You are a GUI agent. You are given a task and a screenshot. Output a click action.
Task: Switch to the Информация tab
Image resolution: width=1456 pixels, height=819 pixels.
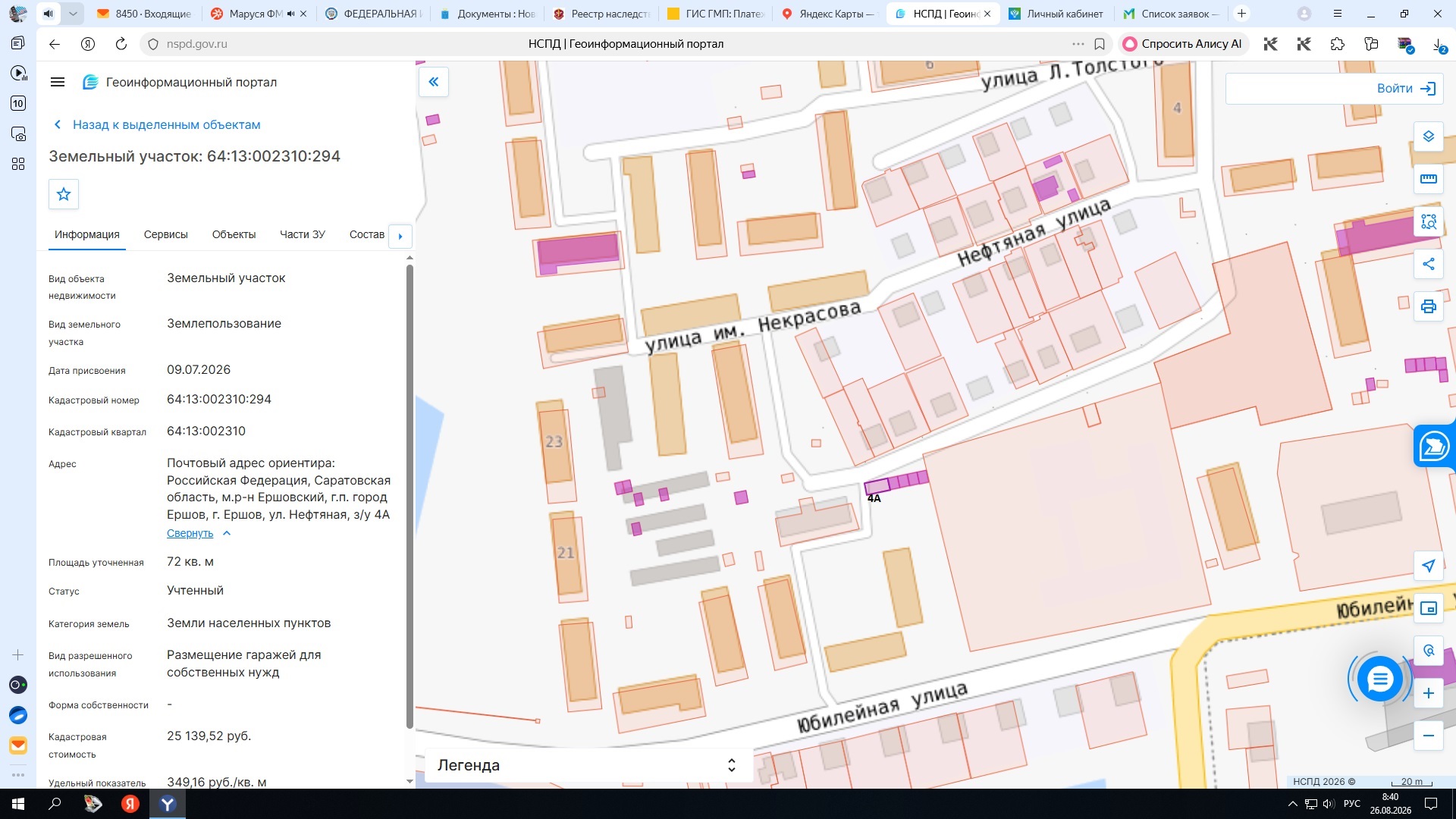(87, 234)
